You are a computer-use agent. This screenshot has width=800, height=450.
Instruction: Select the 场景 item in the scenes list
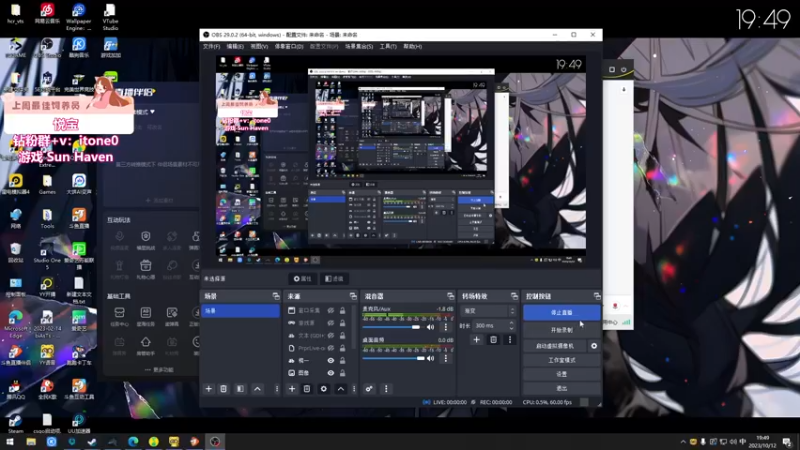240,311
